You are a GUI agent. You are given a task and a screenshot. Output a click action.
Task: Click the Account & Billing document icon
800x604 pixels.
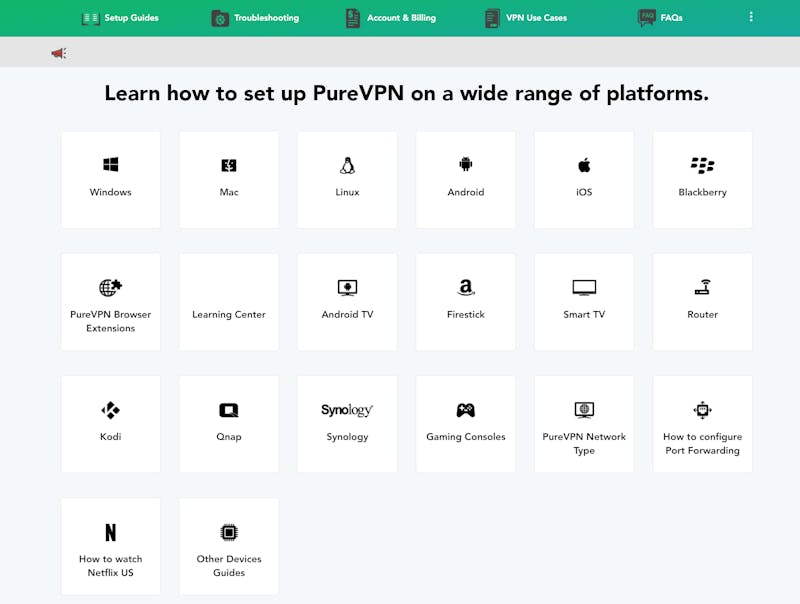tap(353, 18)
